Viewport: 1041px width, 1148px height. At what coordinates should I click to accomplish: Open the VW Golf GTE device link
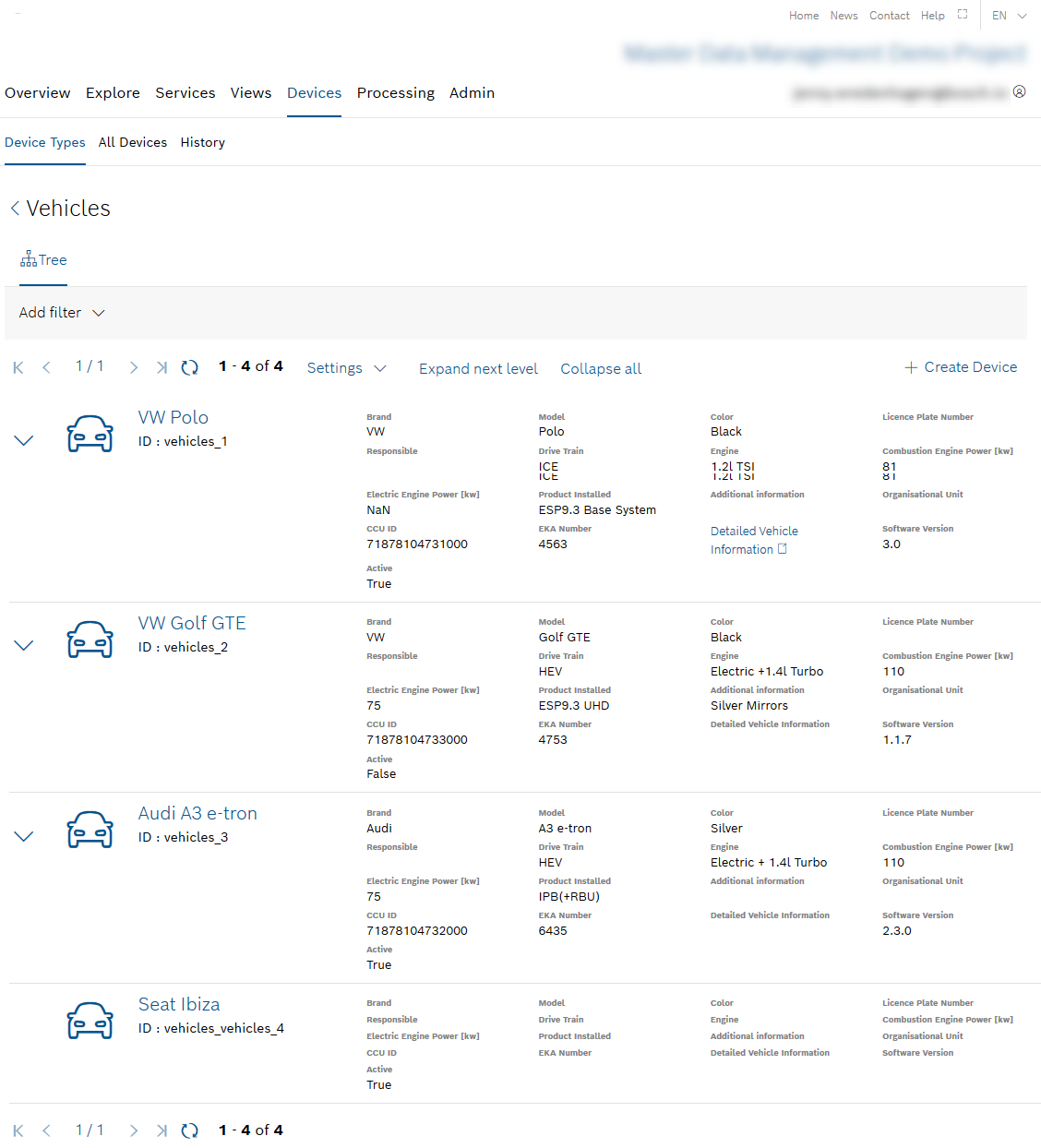coord(192,624)
